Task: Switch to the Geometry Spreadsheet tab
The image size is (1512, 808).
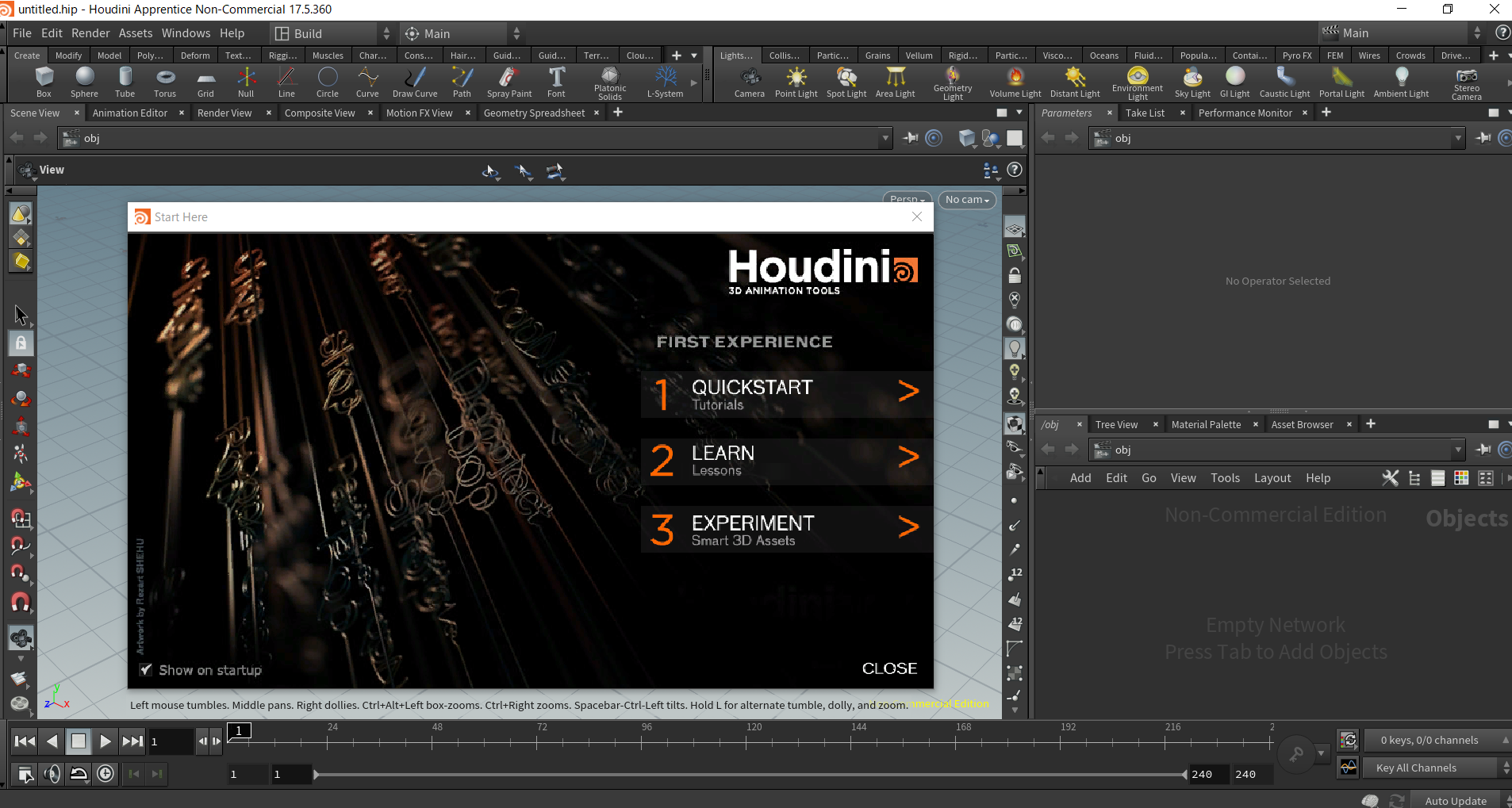Action: [x=534, y=113]
